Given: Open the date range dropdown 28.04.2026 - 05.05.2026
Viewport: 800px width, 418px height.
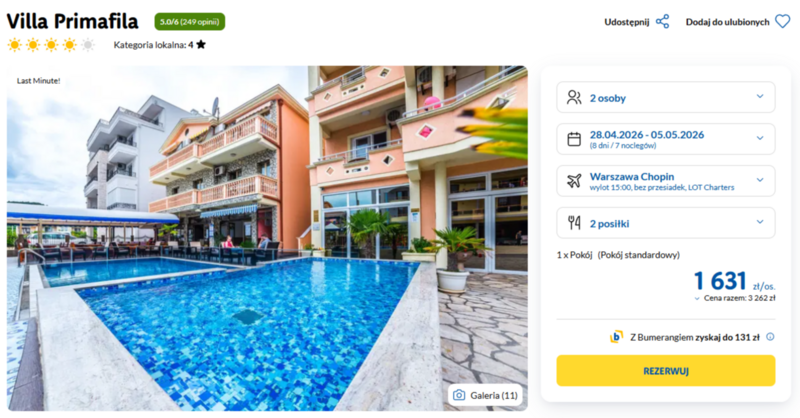Looking at the screenshot, I should [666, 139].
